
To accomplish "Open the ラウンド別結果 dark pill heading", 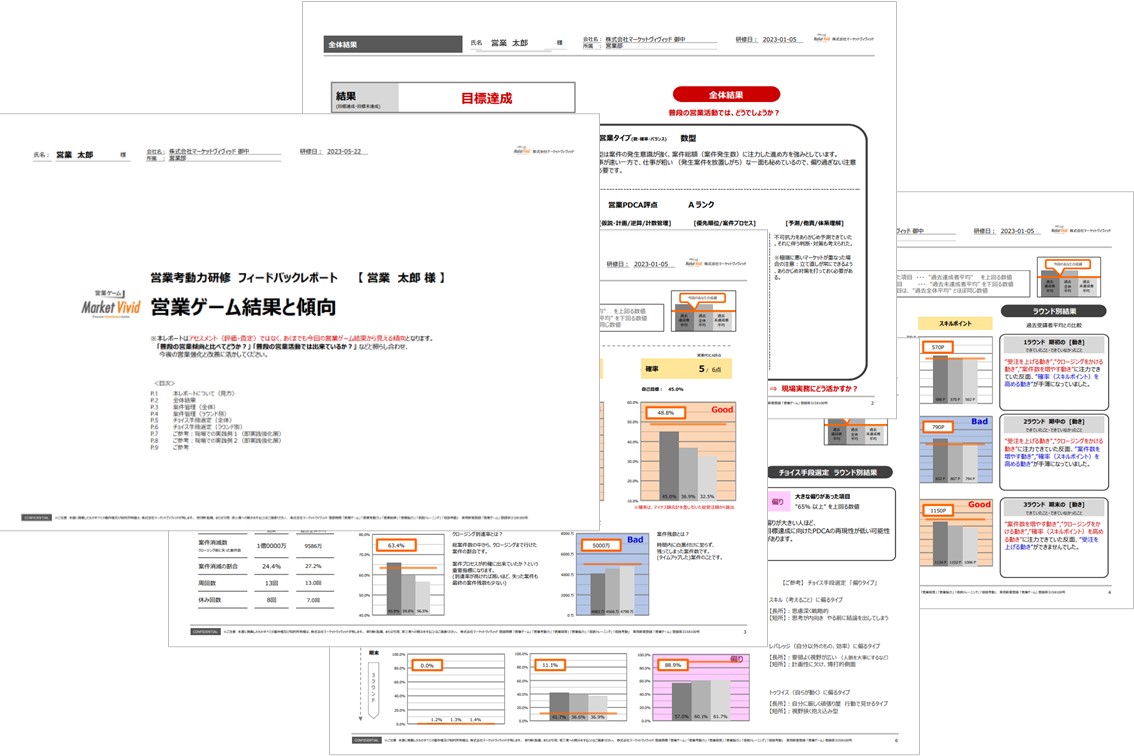I will (1054, 311).
